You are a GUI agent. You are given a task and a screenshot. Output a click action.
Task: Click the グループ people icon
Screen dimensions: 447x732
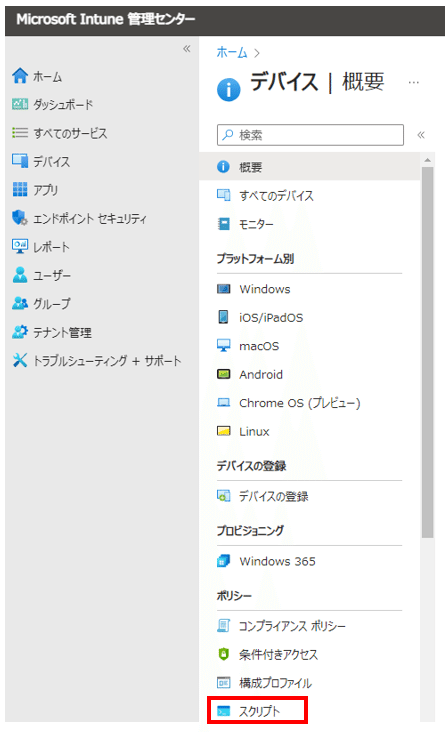[x=20, y=303]
